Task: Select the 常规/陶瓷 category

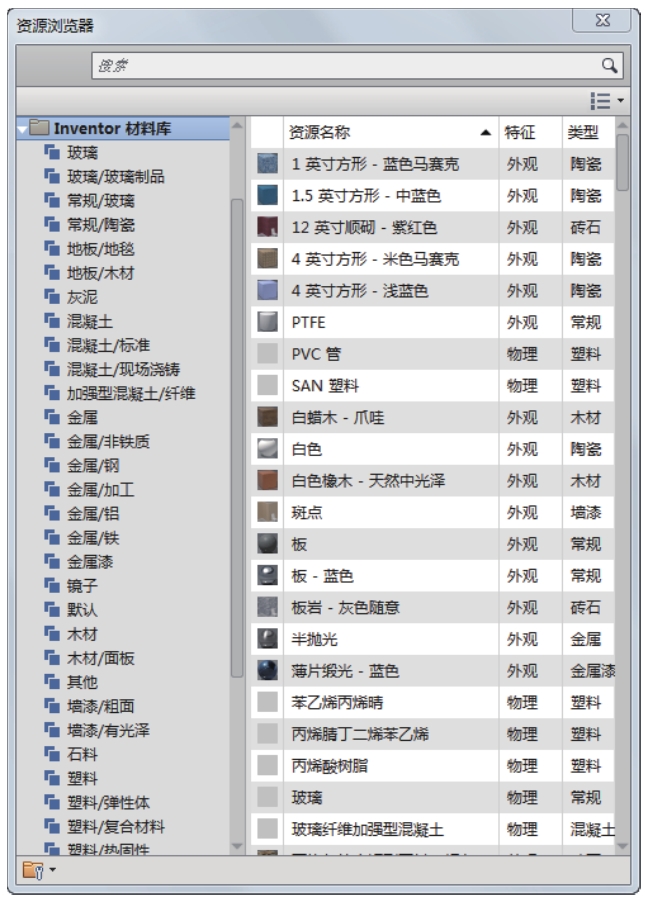Action: (x=101, y=224)
